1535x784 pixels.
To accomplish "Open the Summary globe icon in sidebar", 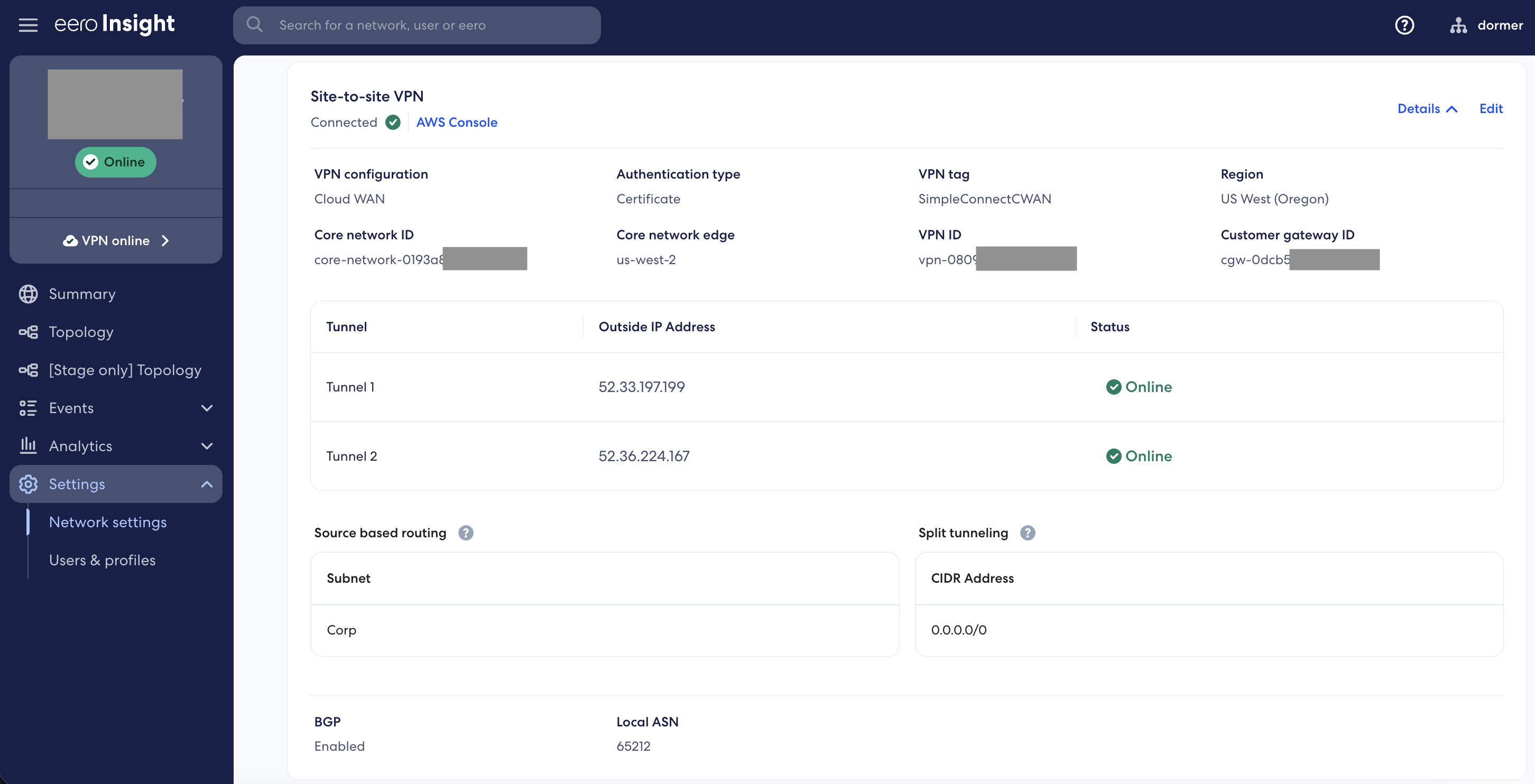I will tap(28, 294).
